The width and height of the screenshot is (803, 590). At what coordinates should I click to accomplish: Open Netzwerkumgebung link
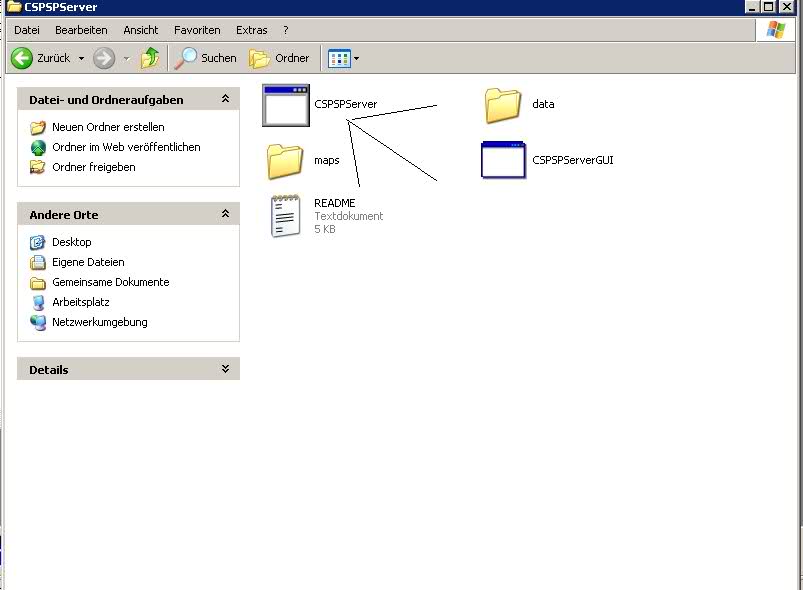point(100,322)
